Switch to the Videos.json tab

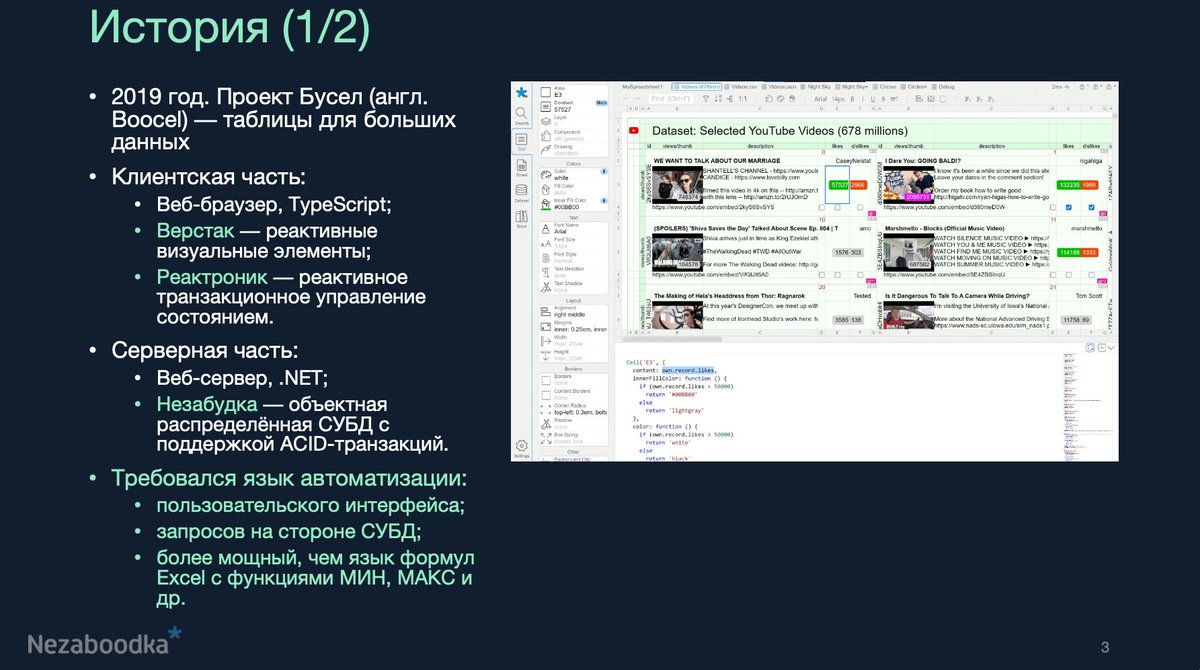coord(779,87)
